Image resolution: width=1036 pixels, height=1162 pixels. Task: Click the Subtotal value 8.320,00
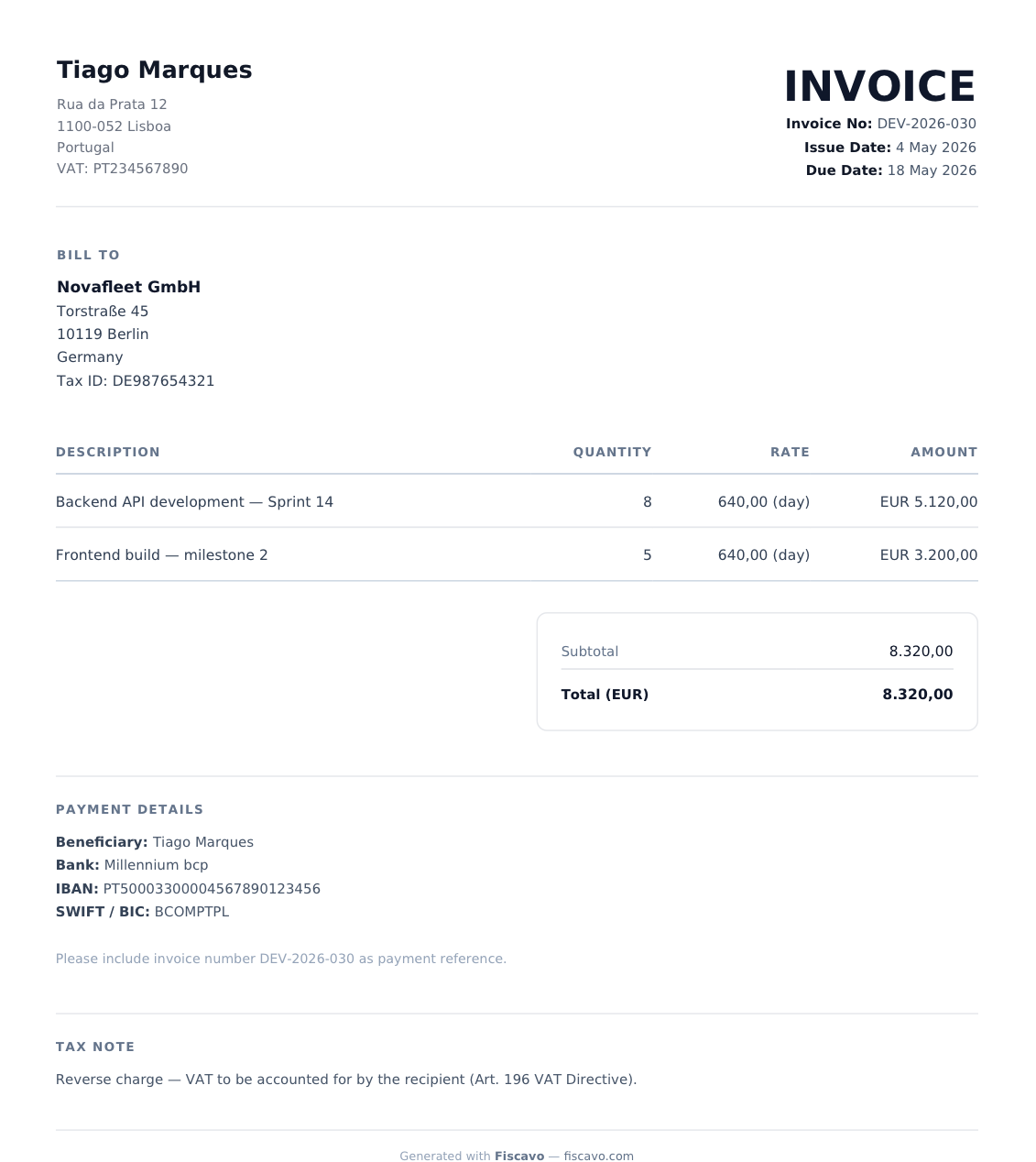[921, 652]
